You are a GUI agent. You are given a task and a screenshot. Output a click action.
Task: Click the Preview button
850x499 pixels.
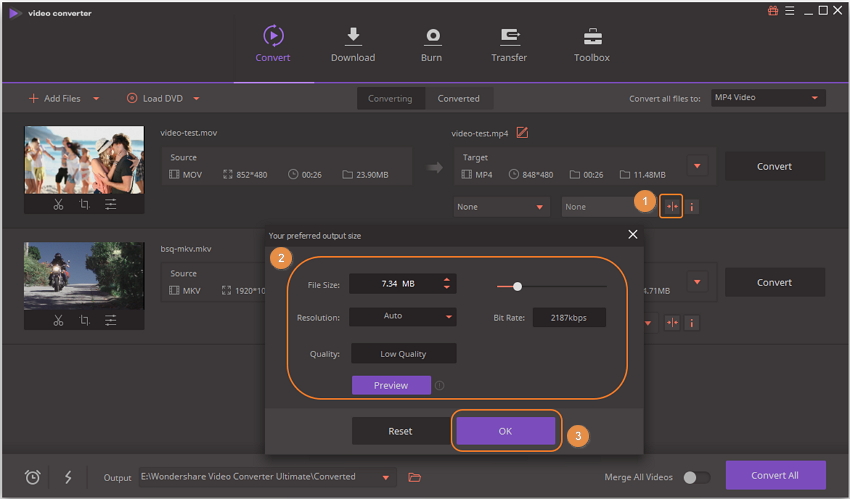tap(391, 385)
